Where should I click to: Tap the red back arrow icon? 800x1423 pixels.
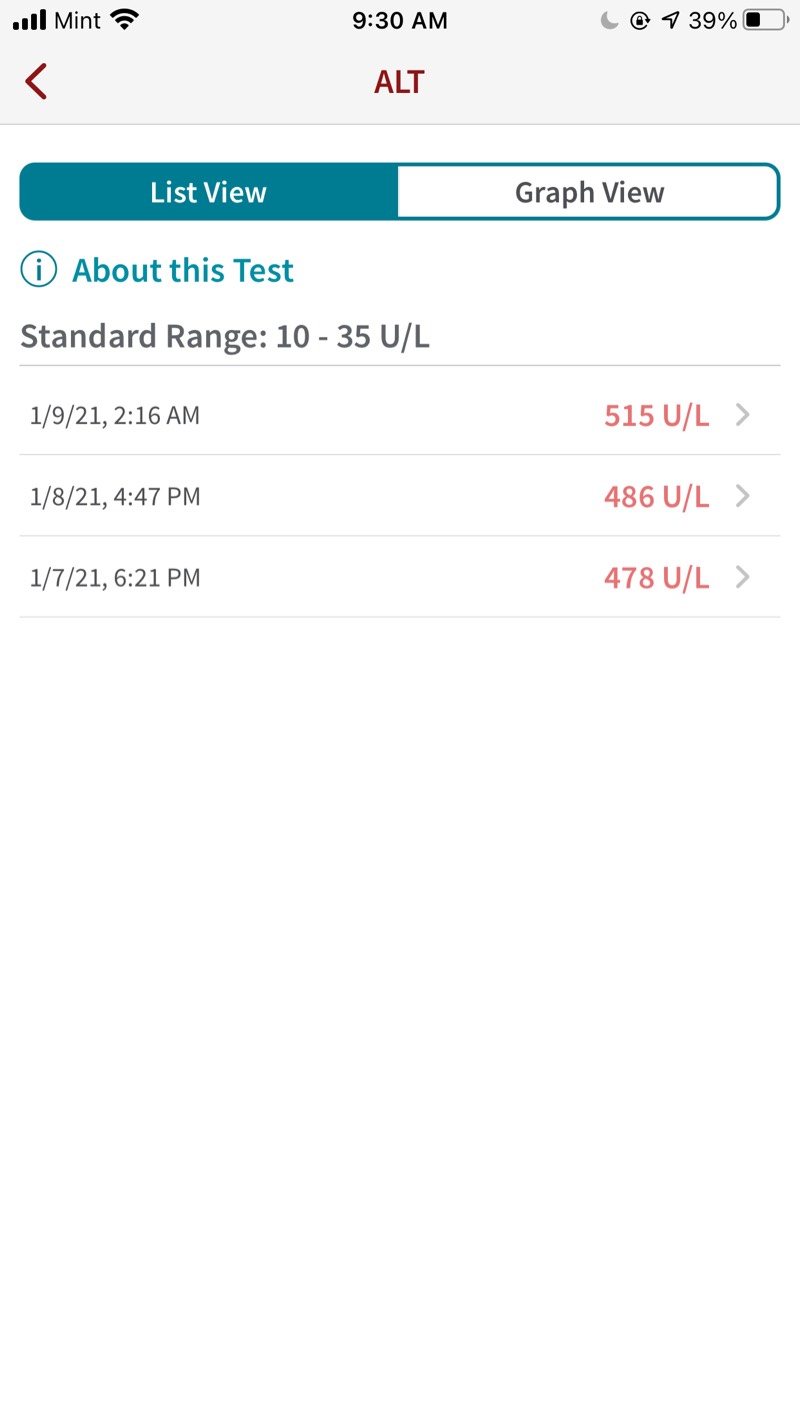point(36,81)
